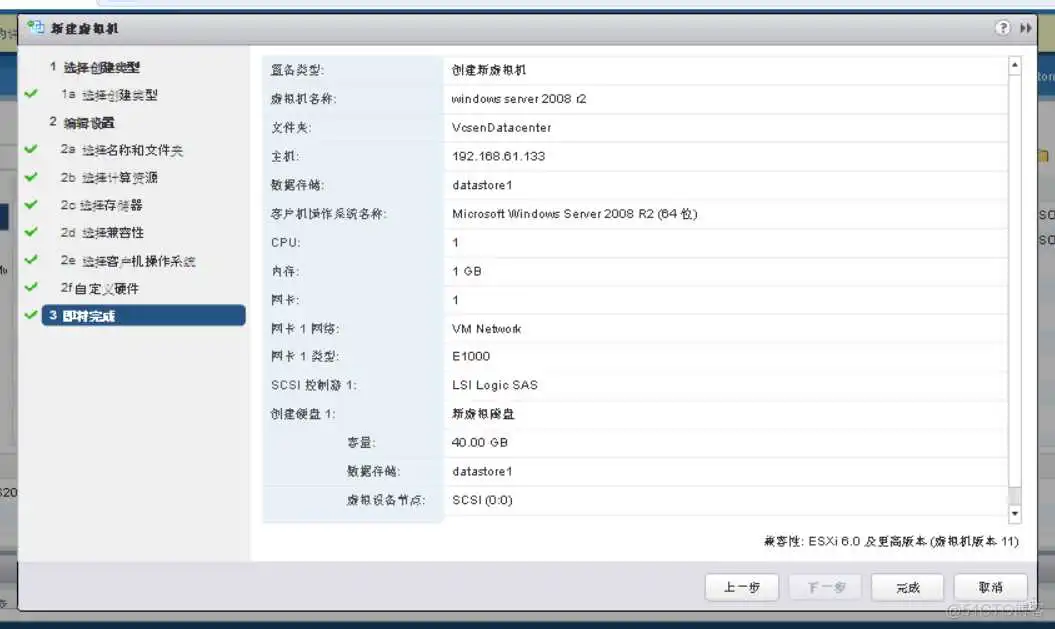This screenshot has width=1055, height=629.
Task: Open step 2e 选择客户机操作系统
Action: pyautogui.click(x=128, y=261)
